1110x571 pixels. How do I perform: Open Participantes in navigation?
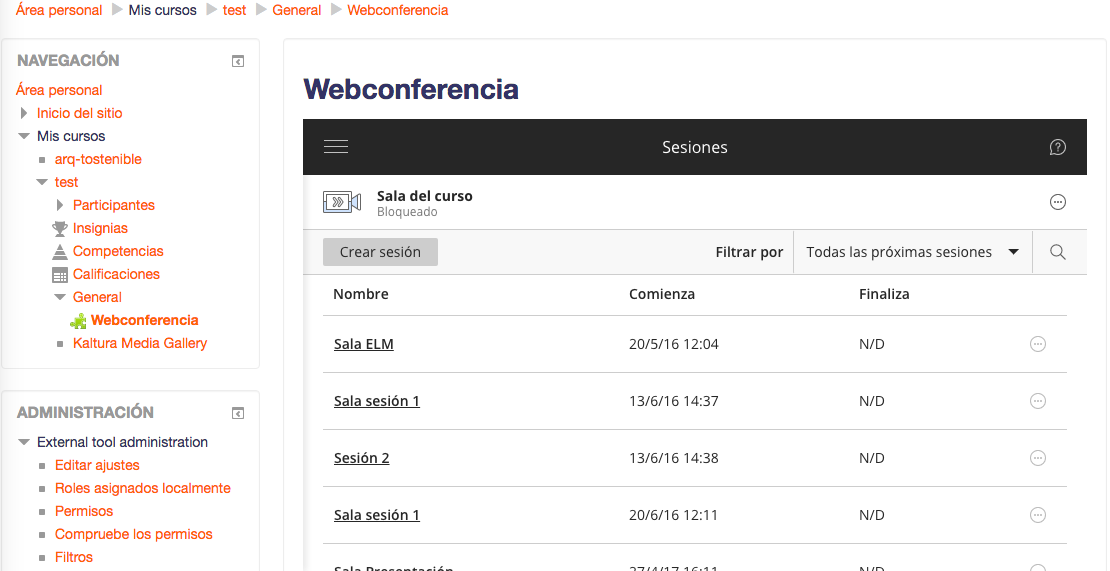tap(113, 205)
